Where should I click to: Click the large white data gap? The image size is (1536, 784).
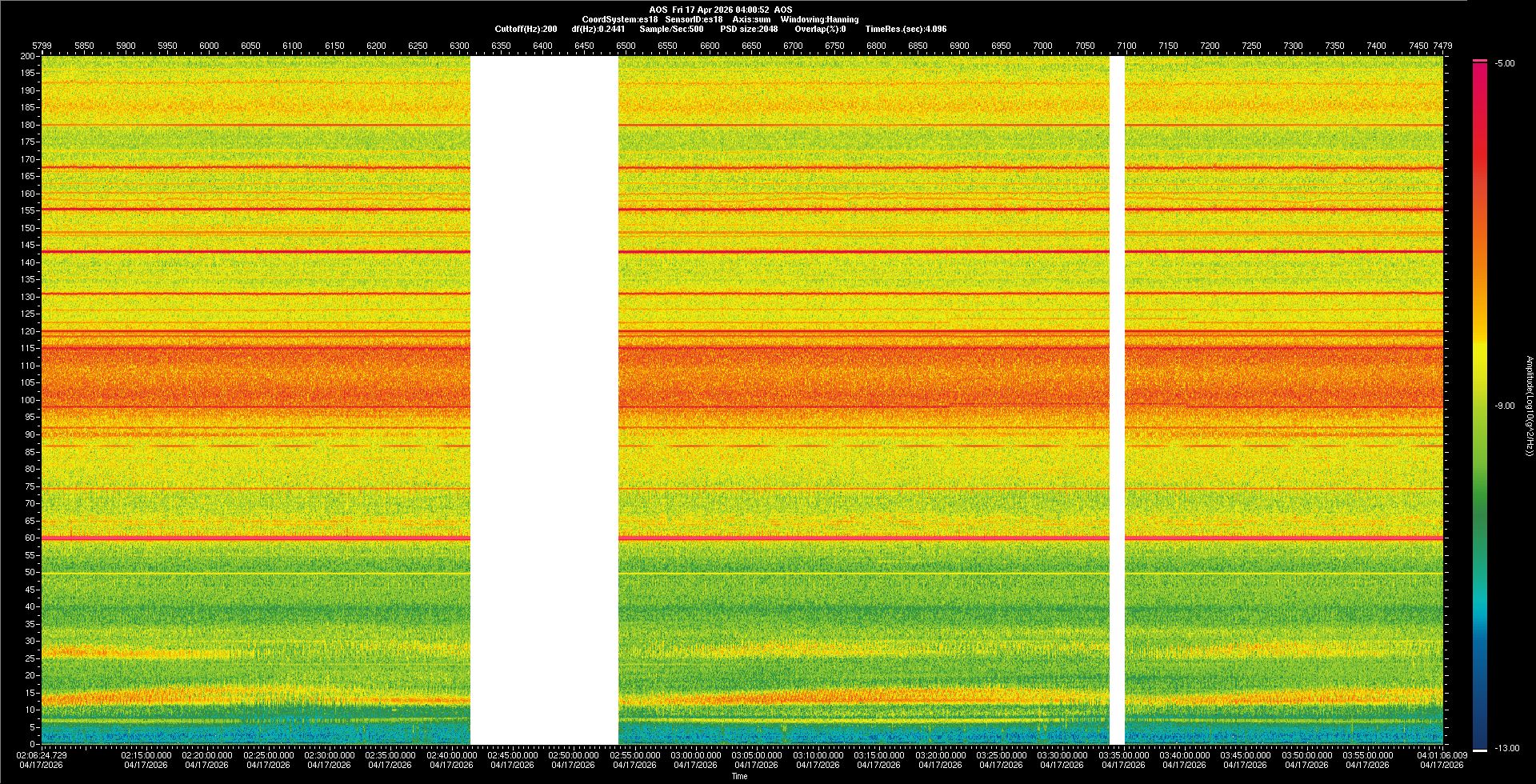point(544,400)
